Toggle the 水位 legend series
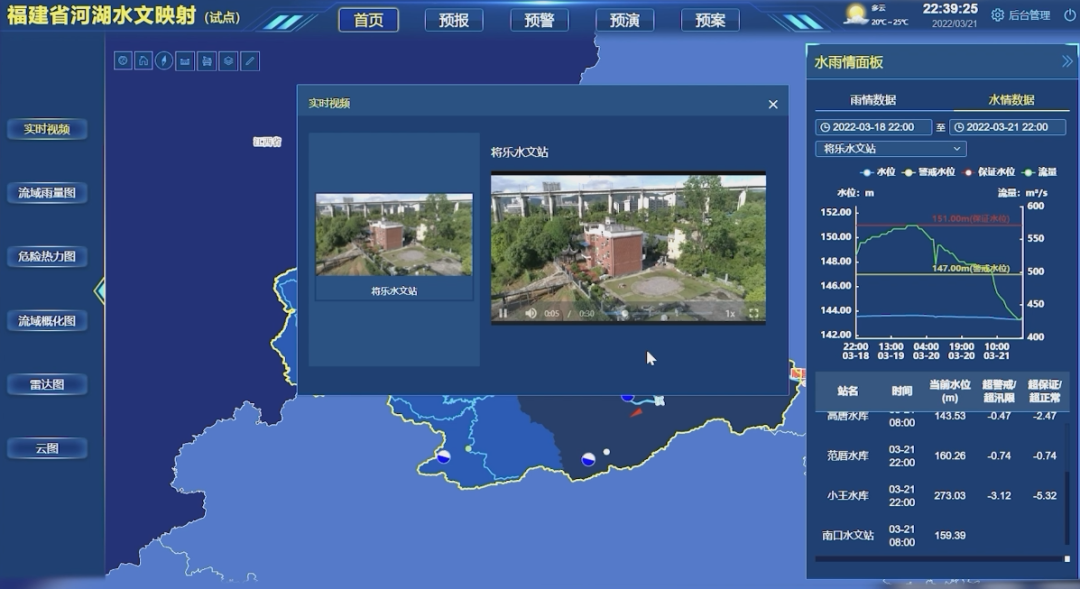Viewport: 1080px width, 589px height. (878, 172)
